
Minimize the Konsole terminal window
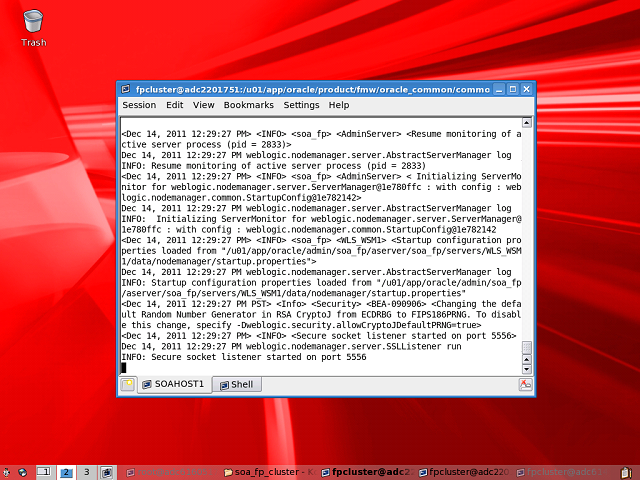[499, 89]
